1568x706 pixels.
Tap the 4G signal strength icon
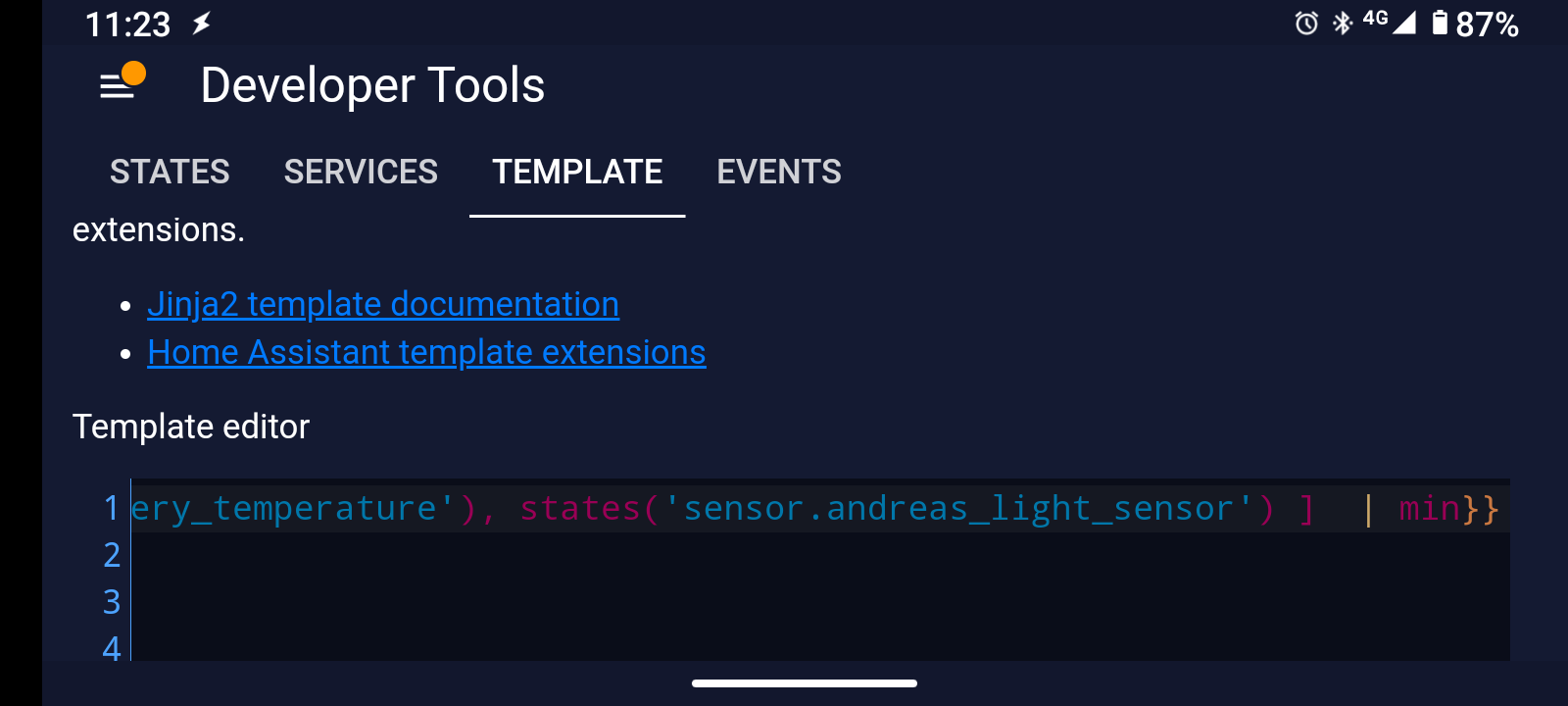(x=1390, y=22)
